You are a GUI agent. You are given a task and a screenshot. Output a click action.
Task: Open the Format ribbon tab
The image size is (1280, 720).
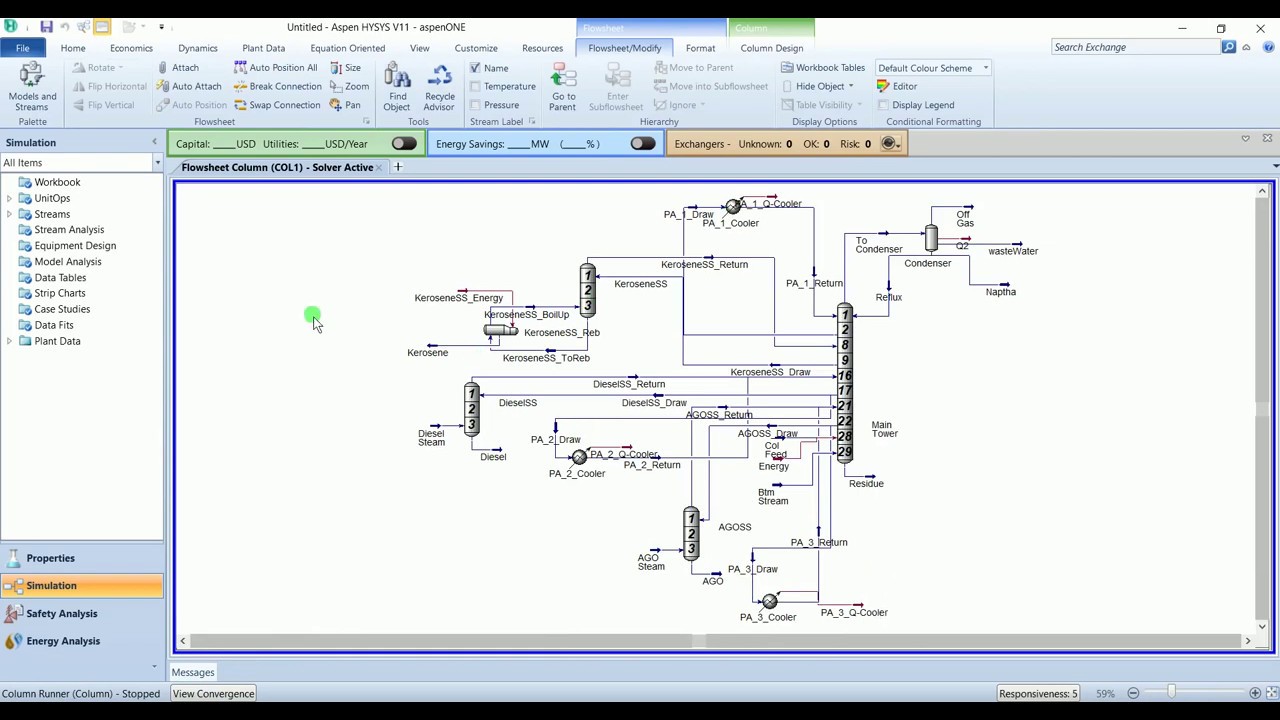[700, 48]
